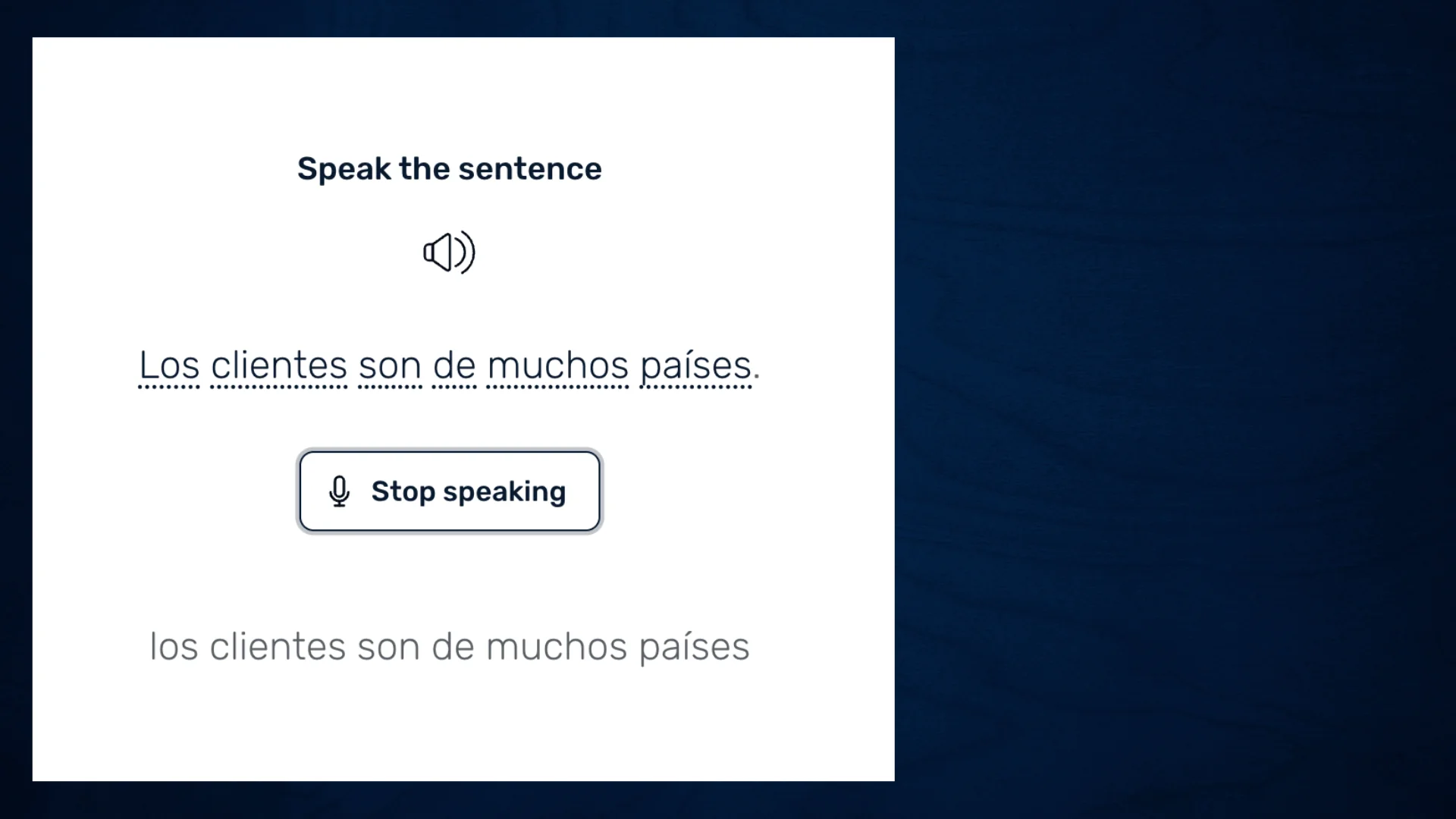Screen dimensions: 1456x819
Task: Click the Stop speaking button label
Action: (x=469, y=491)
